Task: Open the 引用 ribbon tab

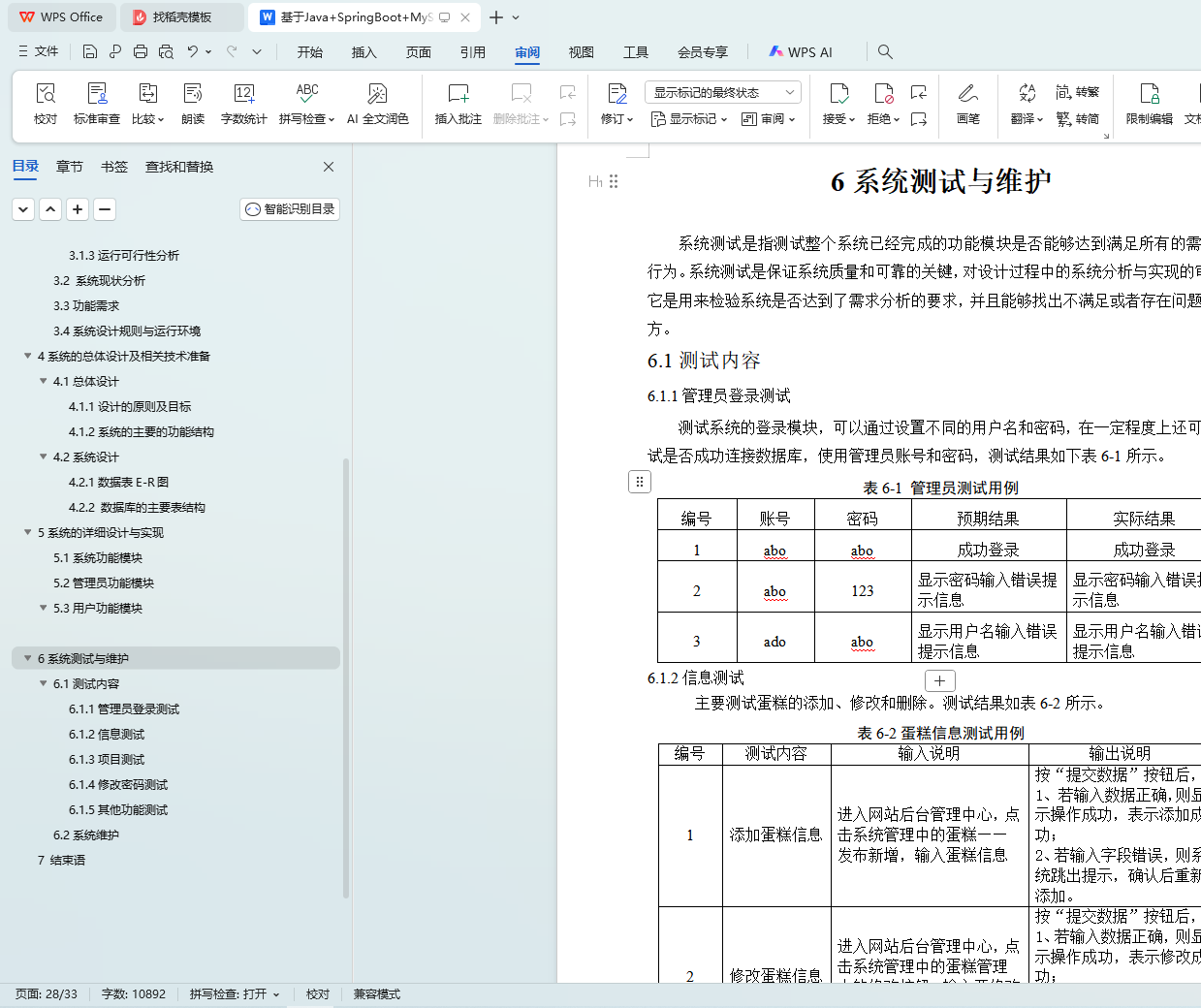Action: [x=473, y=52]
